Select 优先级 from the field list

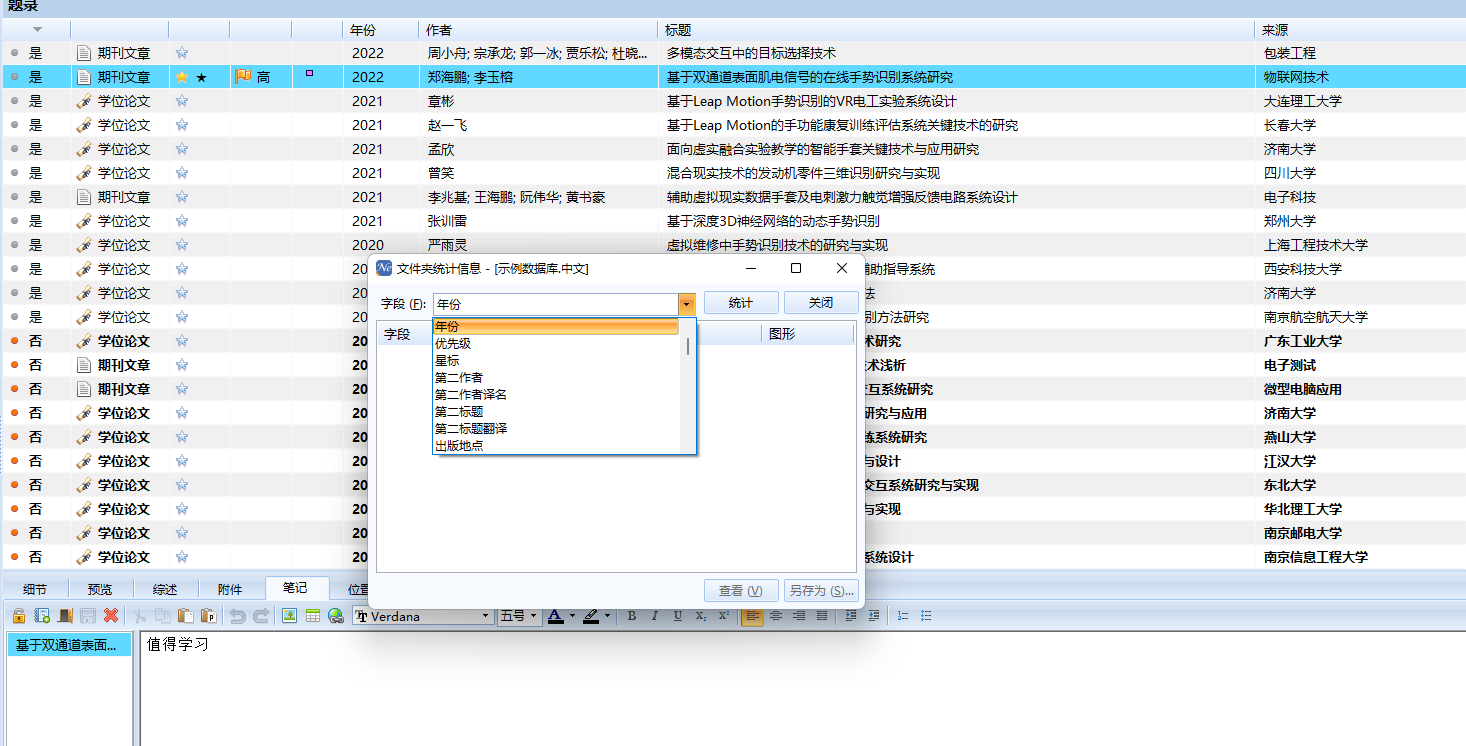tap(453, 343)
